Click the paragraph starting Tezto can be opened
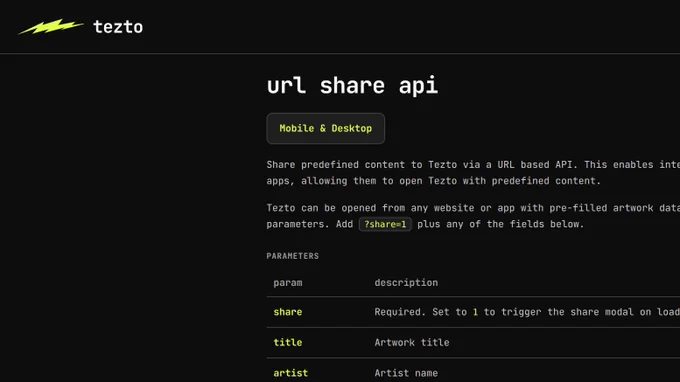 (x=473, y=216)
